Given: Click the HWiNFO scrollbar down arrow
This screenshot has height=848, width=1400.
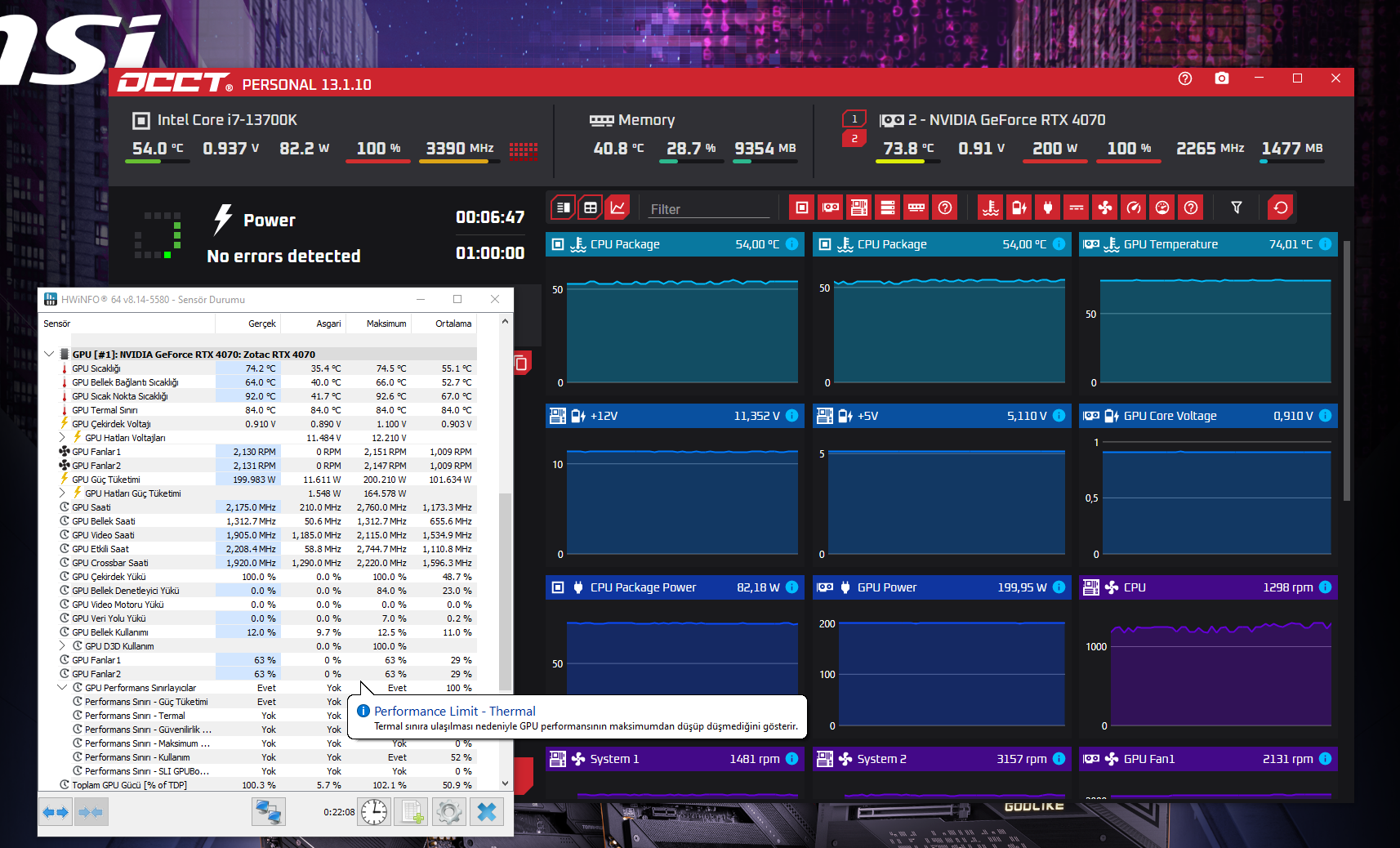Looking at the screenshot, I should point(506,783).
